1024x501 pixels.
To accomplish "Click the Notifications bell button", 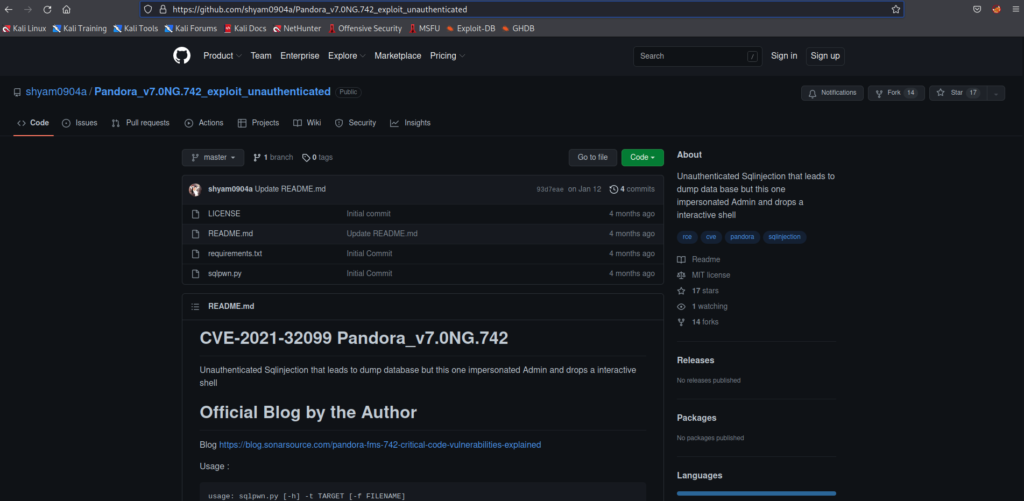I will pyautogui.click(x=832, y=93).
